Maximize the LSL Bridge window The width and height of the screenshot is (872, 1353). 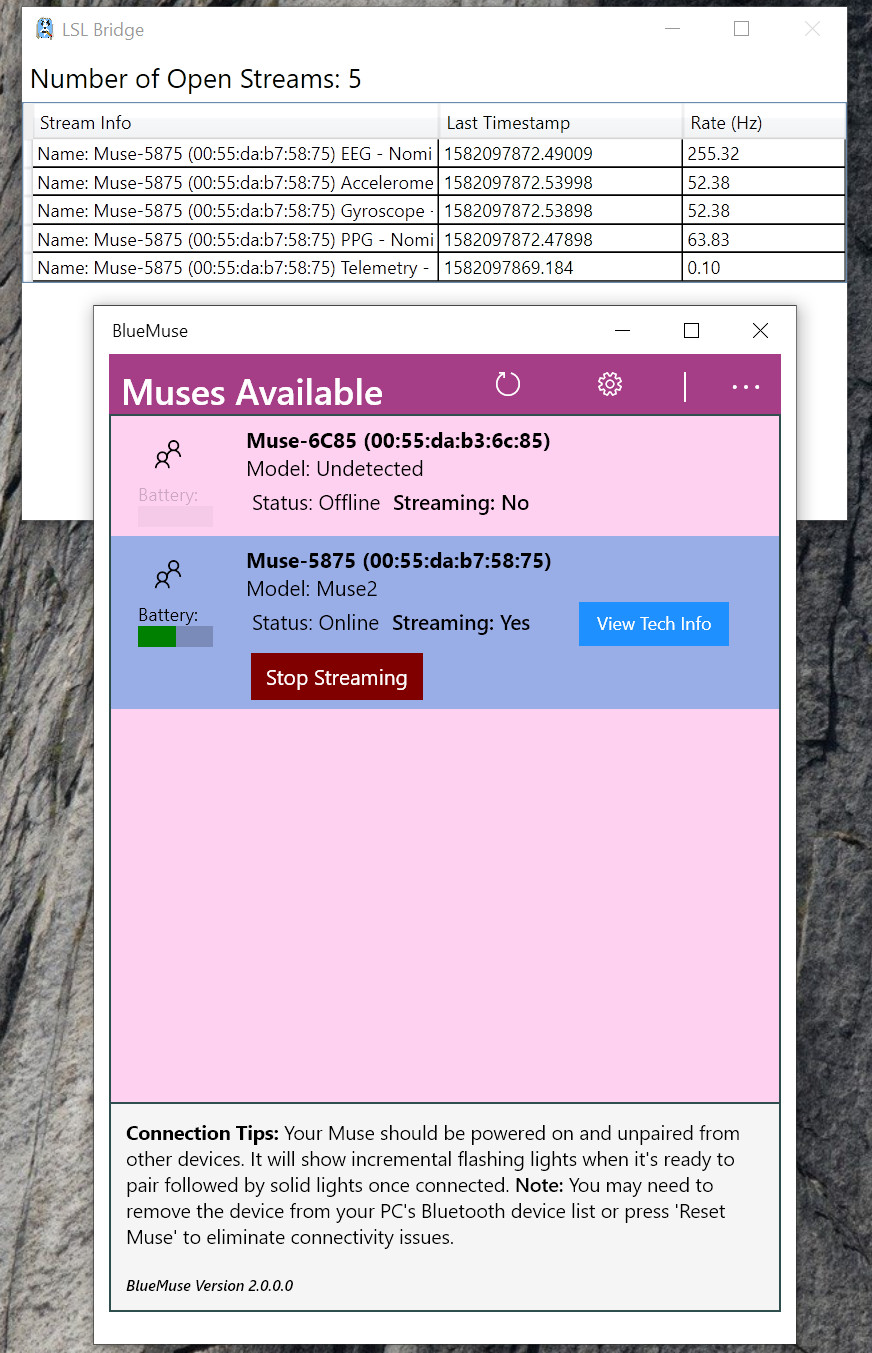coord(741,29)
